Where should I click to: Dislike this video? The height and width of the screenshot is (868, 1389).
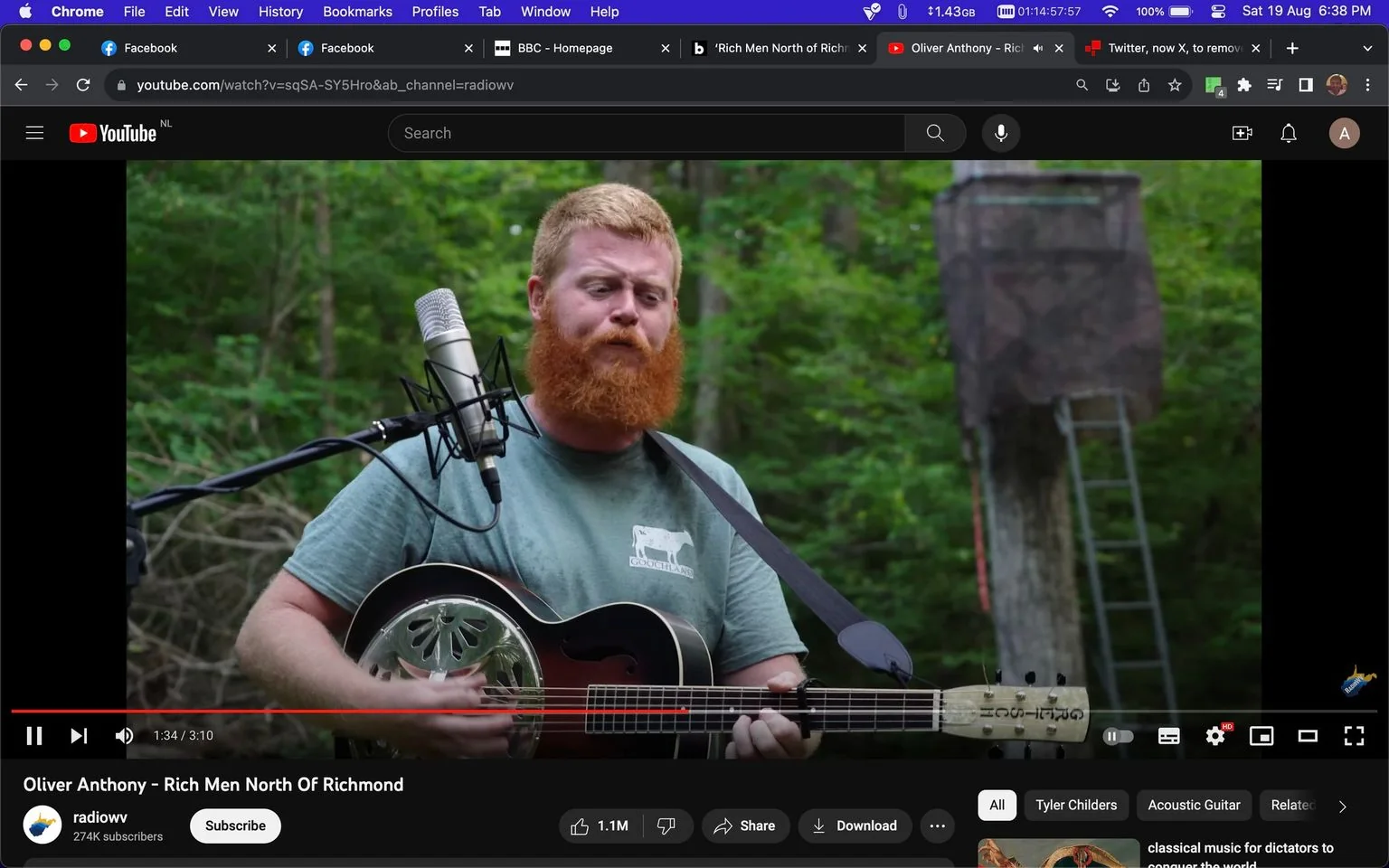click(x=666, y=826)
